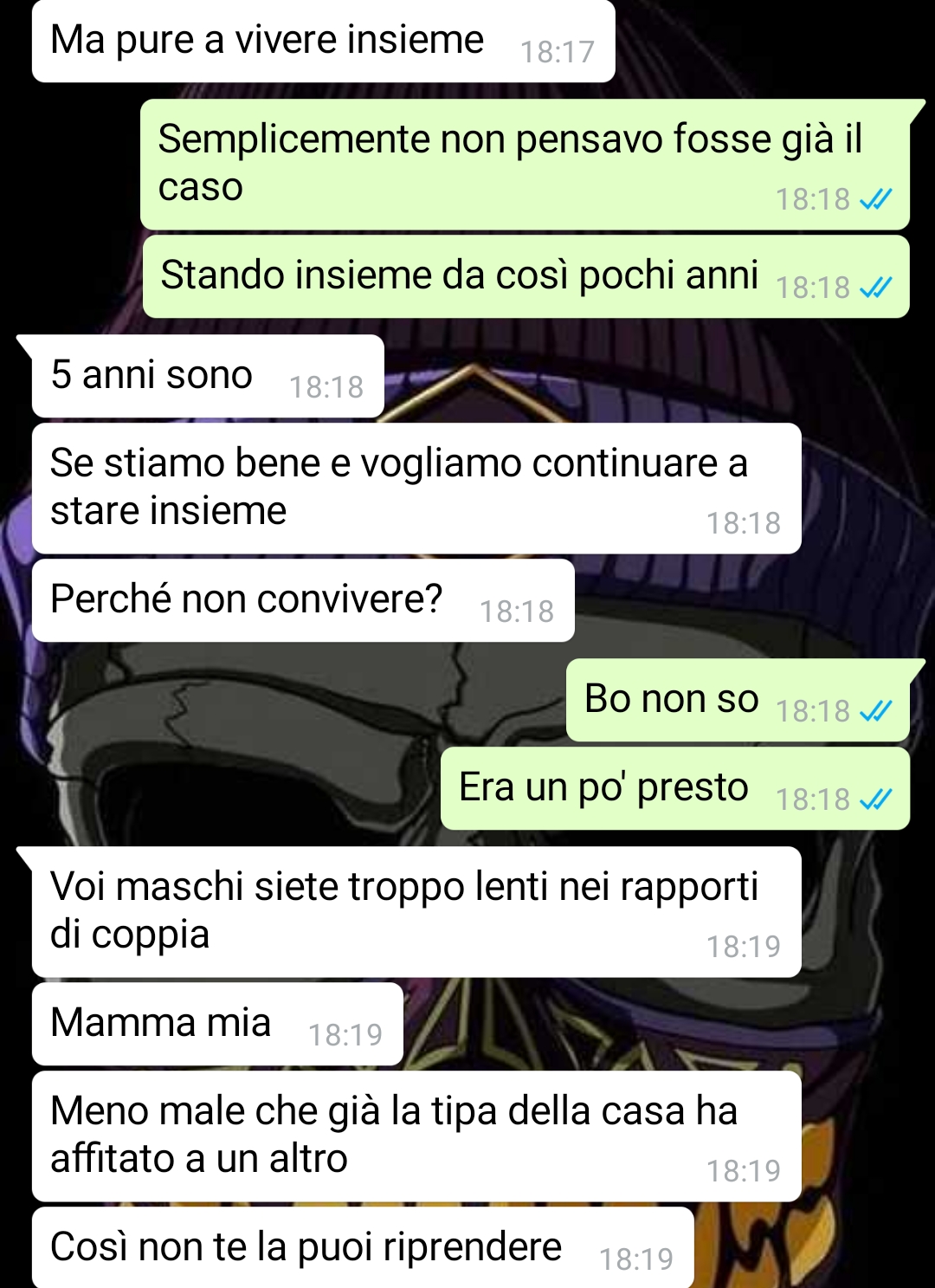
Task: Click the double checkmark on 'Semplicemente' message
Action: [875, 199]
